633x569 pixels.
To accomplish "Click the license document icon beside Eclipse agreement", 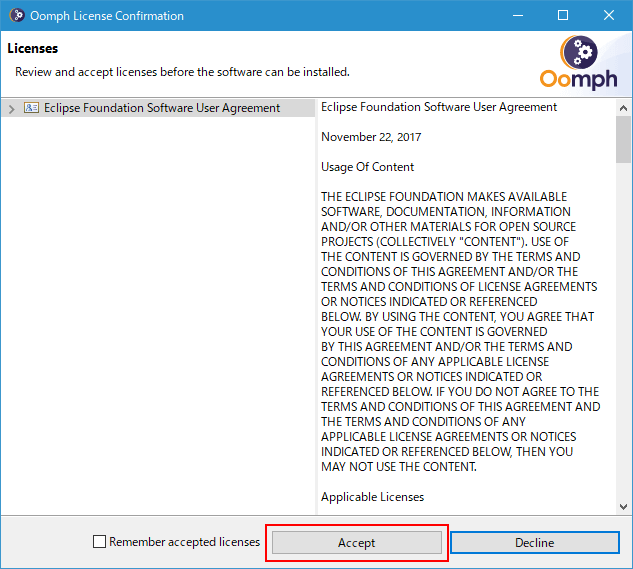I will (31, 108).
